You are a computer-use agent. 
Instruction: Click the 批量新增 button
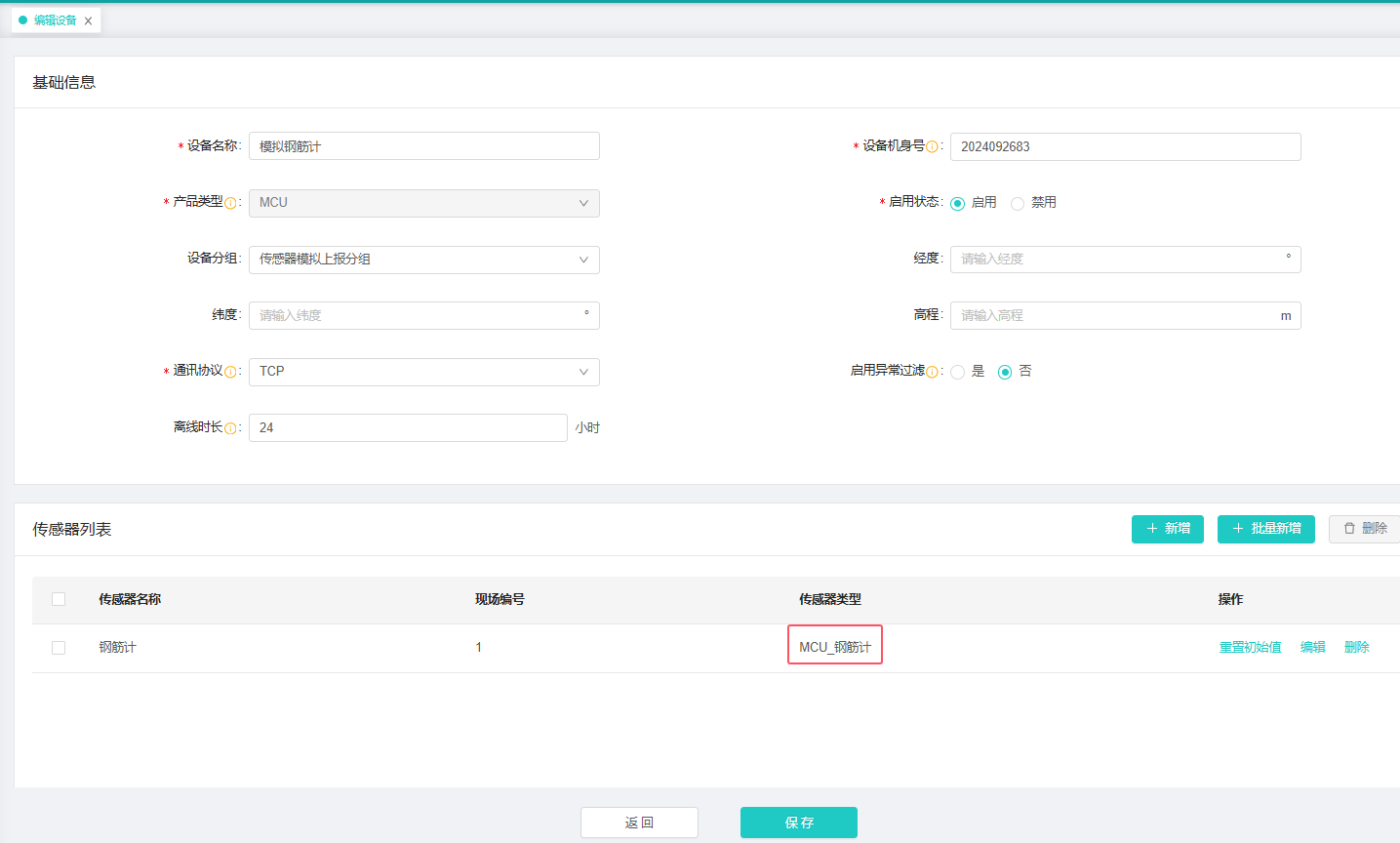tap(1265, 529)
